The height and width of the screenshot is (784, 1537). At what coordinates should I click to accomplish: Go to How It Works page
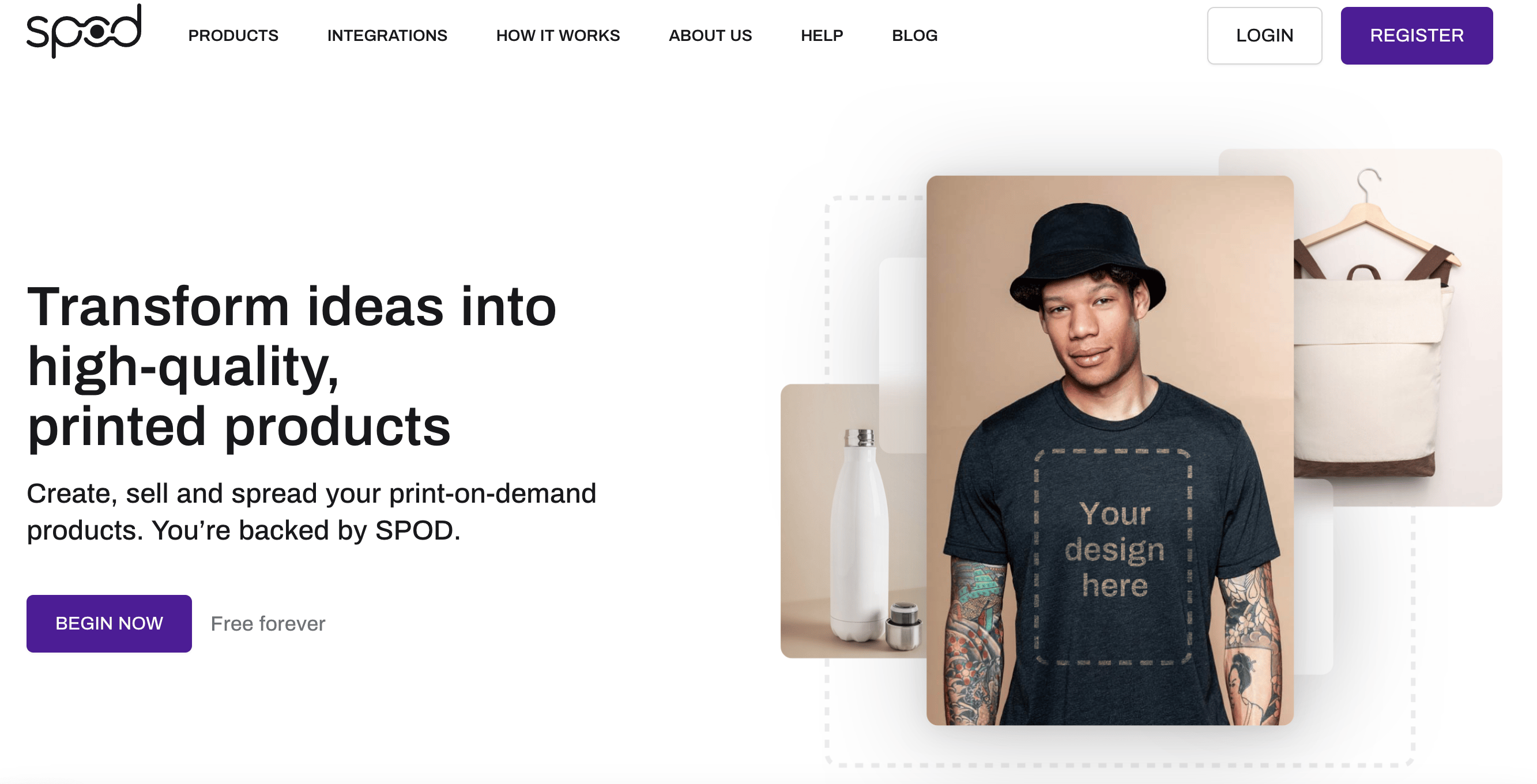pyautogui.click(x=558, y=36)
